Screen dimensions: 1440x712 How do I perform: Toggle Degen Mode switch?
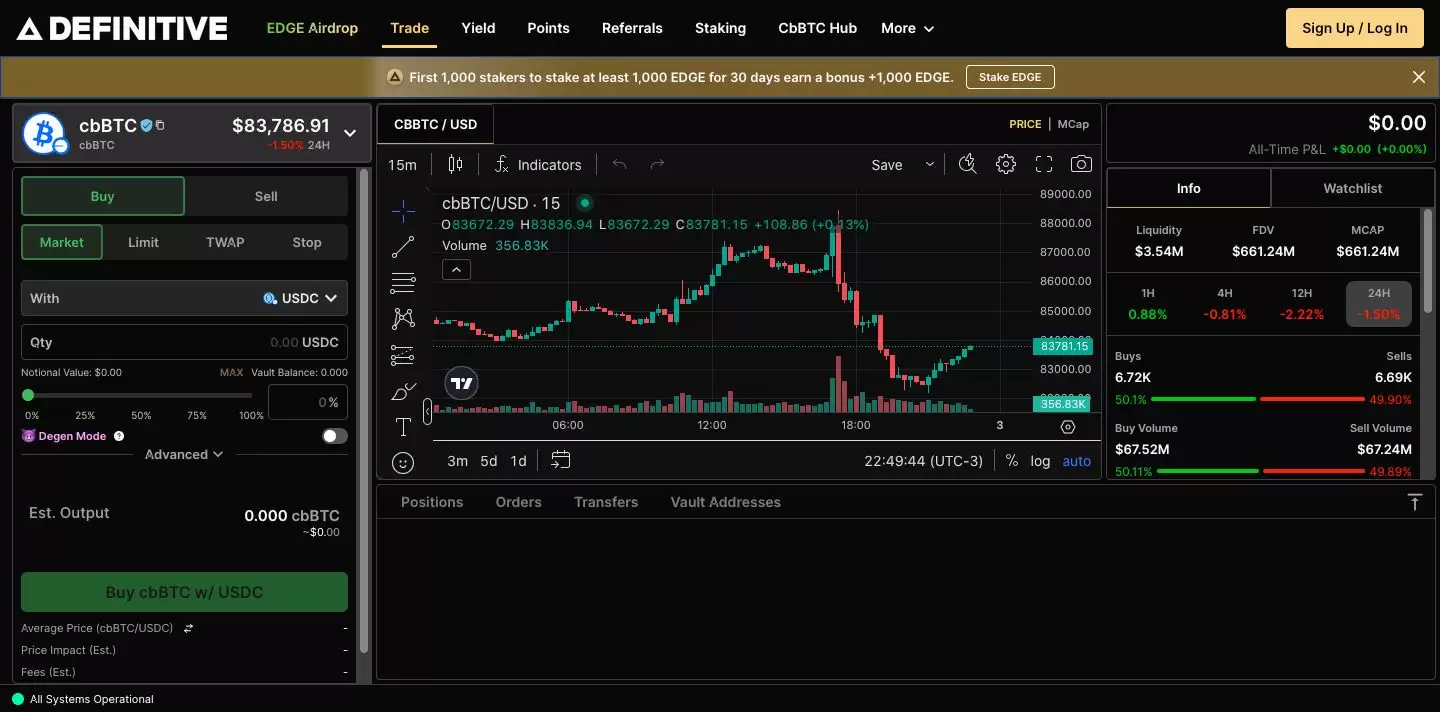point(335,436)
